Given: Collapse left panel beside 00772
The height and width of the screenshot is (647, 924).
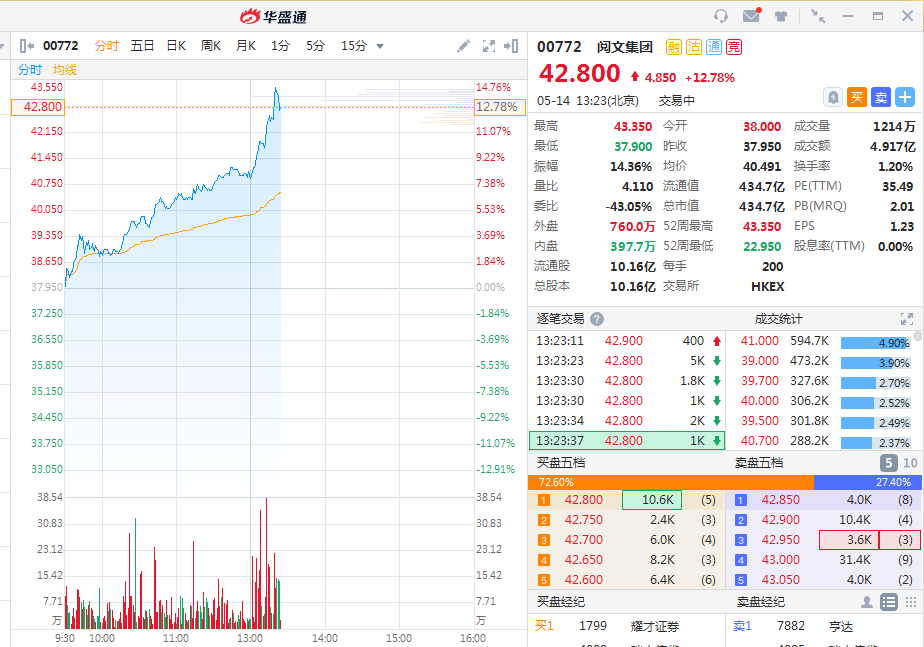Looking at the screenshot, I should click(x=26, y=46).
